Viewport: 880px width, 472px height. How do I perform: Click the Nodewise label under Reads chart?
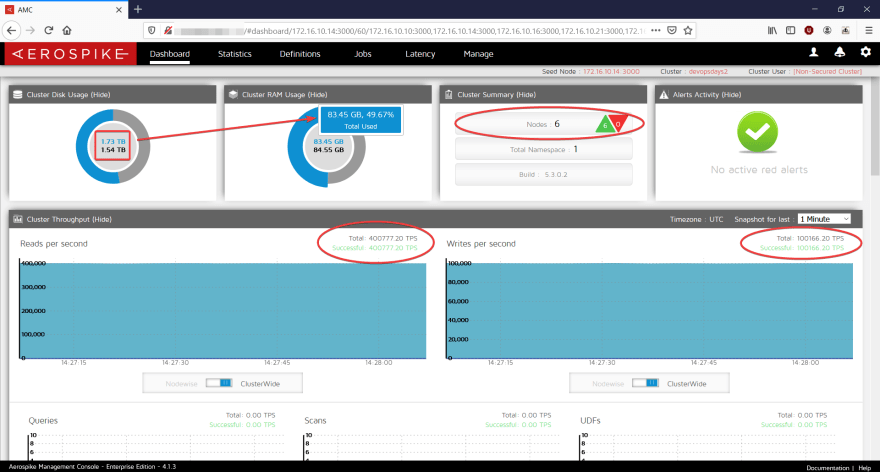tap(181, 384)
